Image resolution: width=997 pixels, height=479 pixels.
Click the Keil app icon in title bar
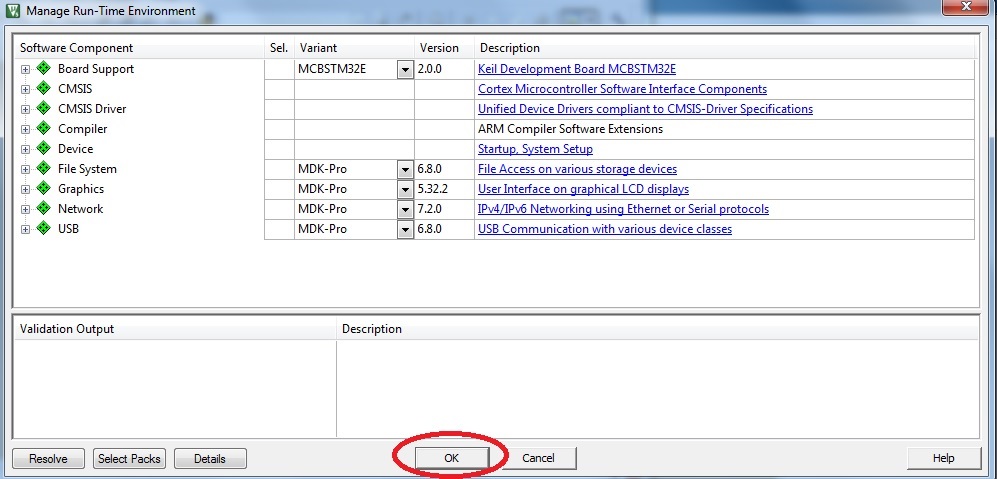coord(12,10)
